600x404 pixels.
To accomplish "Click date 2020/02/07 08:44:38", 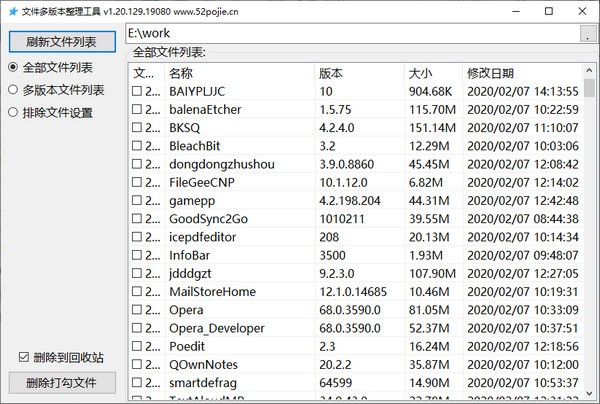I will pyautogui.click(x=523, y=219).
